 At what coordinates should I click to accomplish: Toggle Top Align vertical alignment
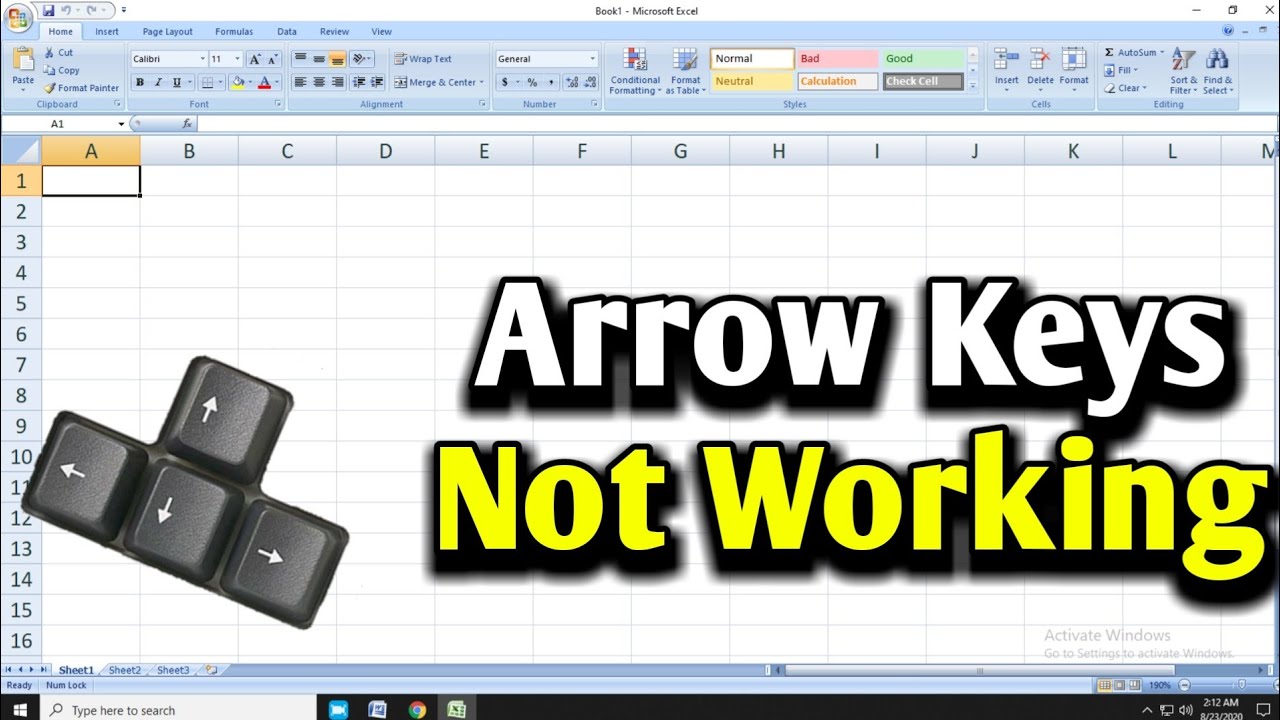pos(301,59)
